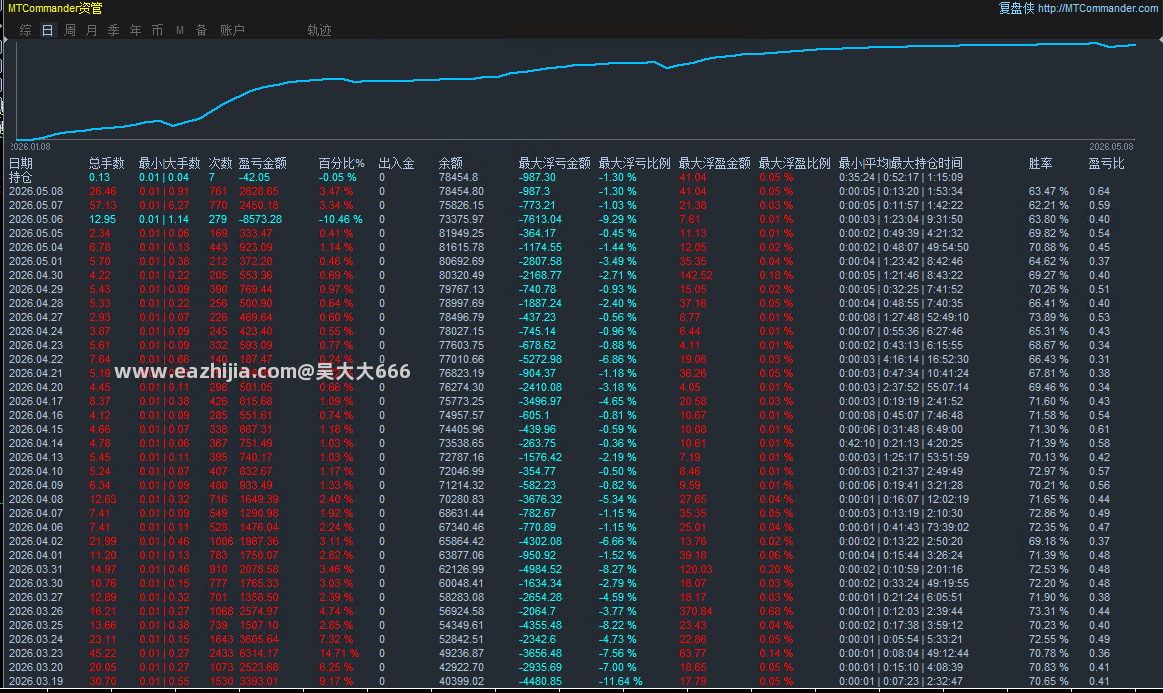Sort by the 总手数 column header
This screenshot has height=693, width=1163.
(x=107, y=163)
